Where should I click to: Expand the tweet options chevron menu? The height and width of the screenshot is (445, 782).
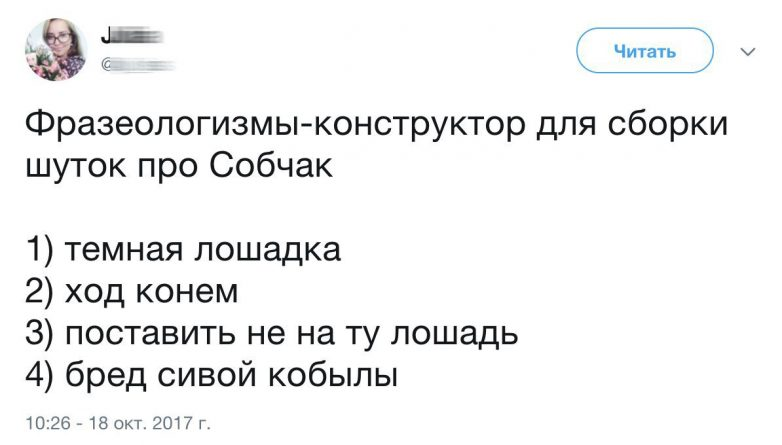(x=746, y=49)
